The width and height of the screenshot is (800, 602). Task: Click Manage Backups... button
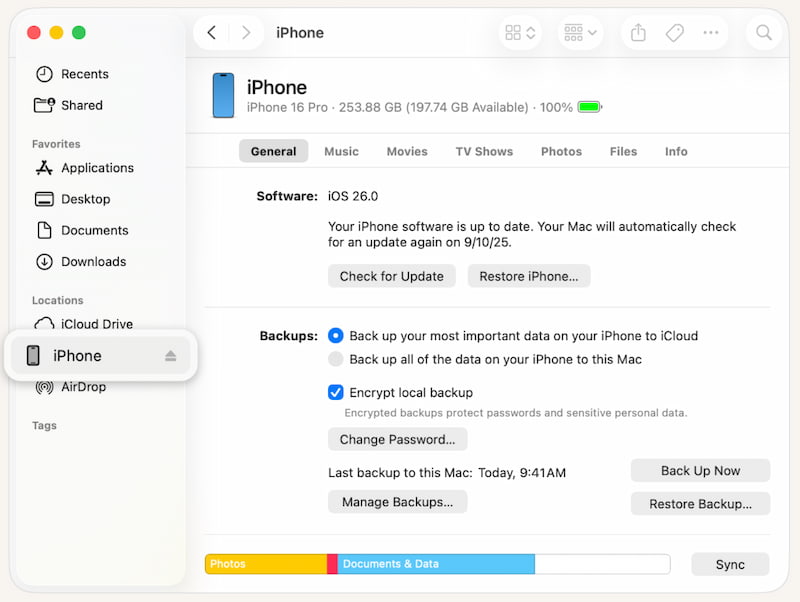click(x=397, y=502)
